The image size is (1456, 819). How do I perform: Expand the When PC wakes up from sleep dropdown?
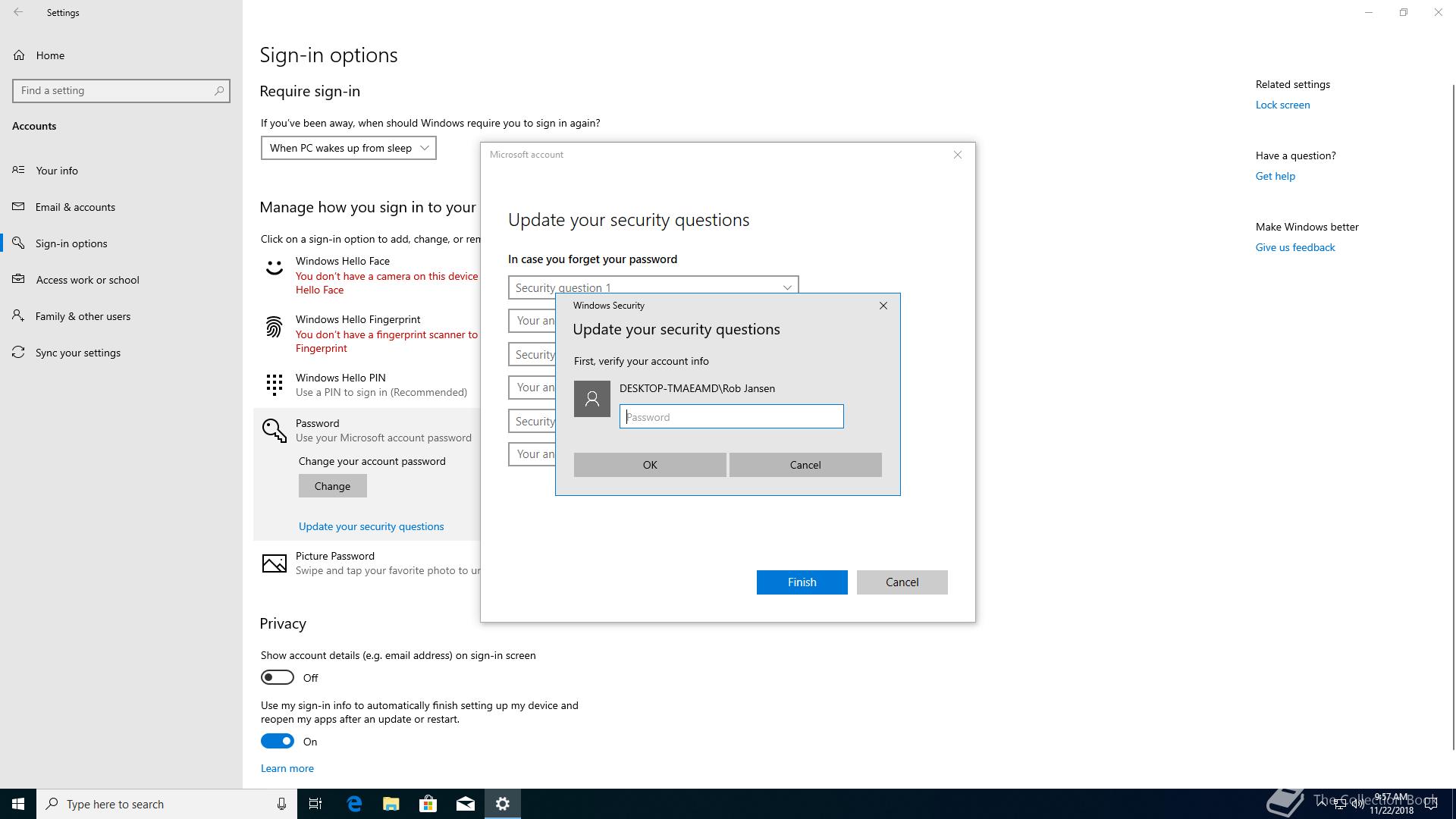click(349, 148)
